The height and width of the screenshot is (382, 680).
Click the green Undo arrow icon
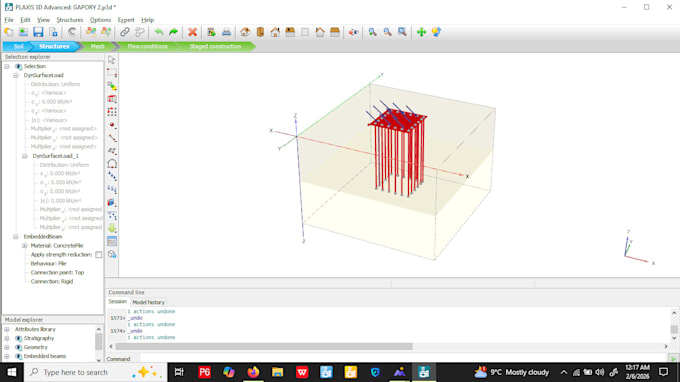click(159, 32)
